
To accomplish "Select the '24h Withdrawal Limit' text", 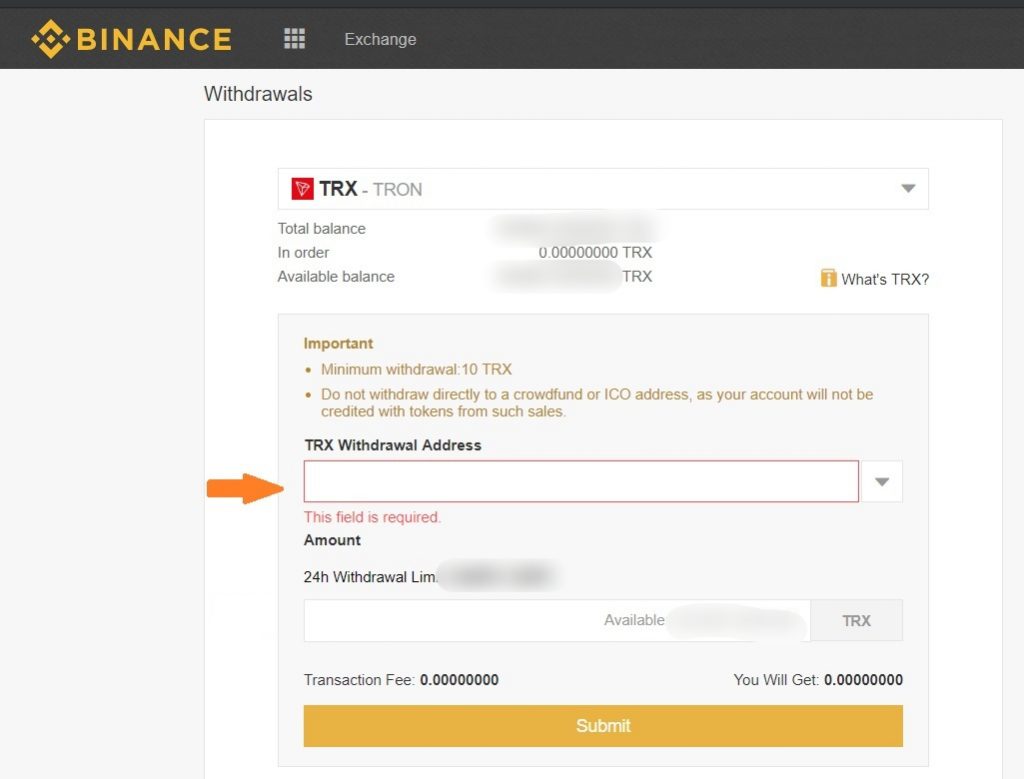I will pyautogui.click(x=370, y=577).
